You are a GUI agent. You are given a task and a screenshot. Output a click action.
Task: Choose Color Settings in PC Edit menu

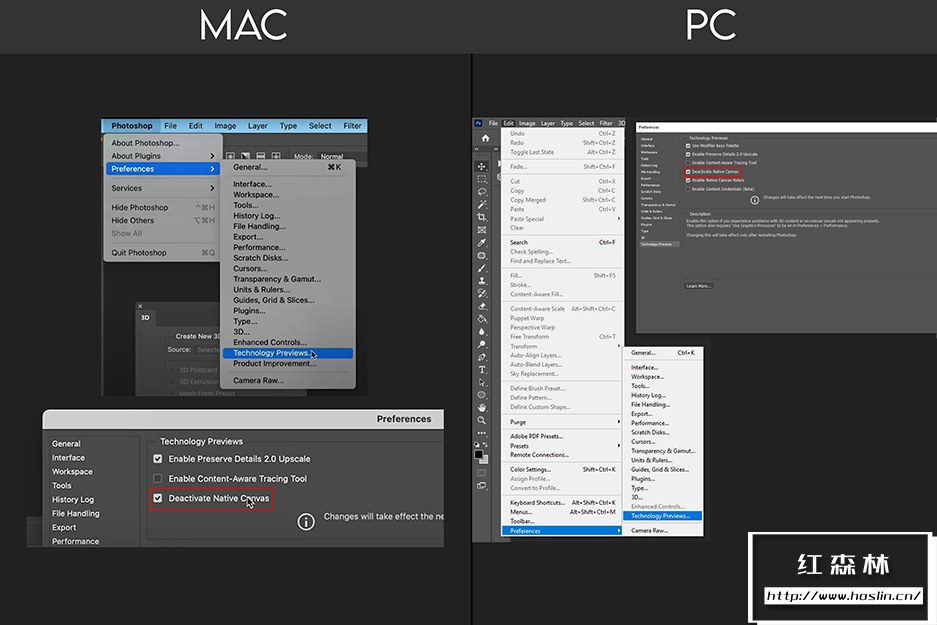[562, 469]
